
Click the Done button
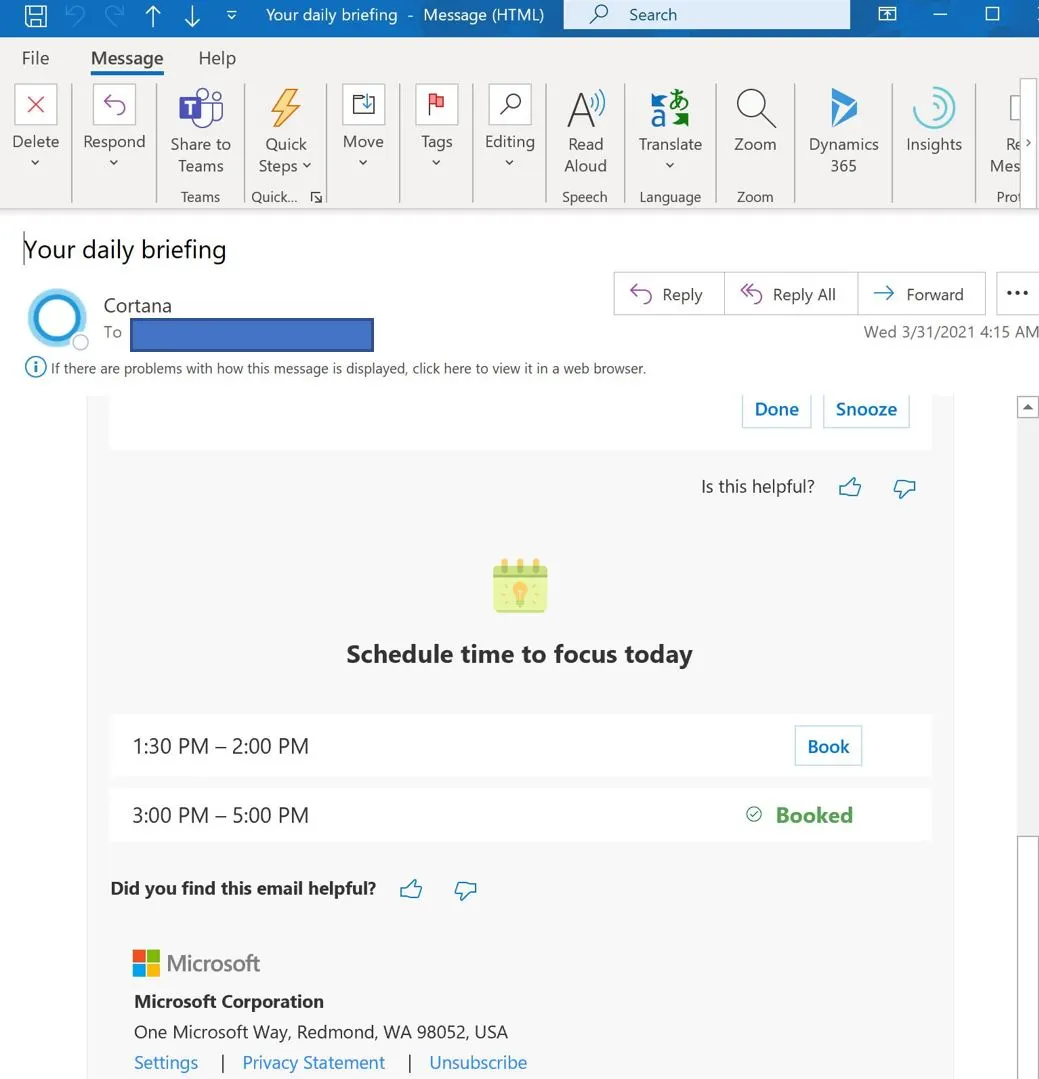(x=777, y=409)
